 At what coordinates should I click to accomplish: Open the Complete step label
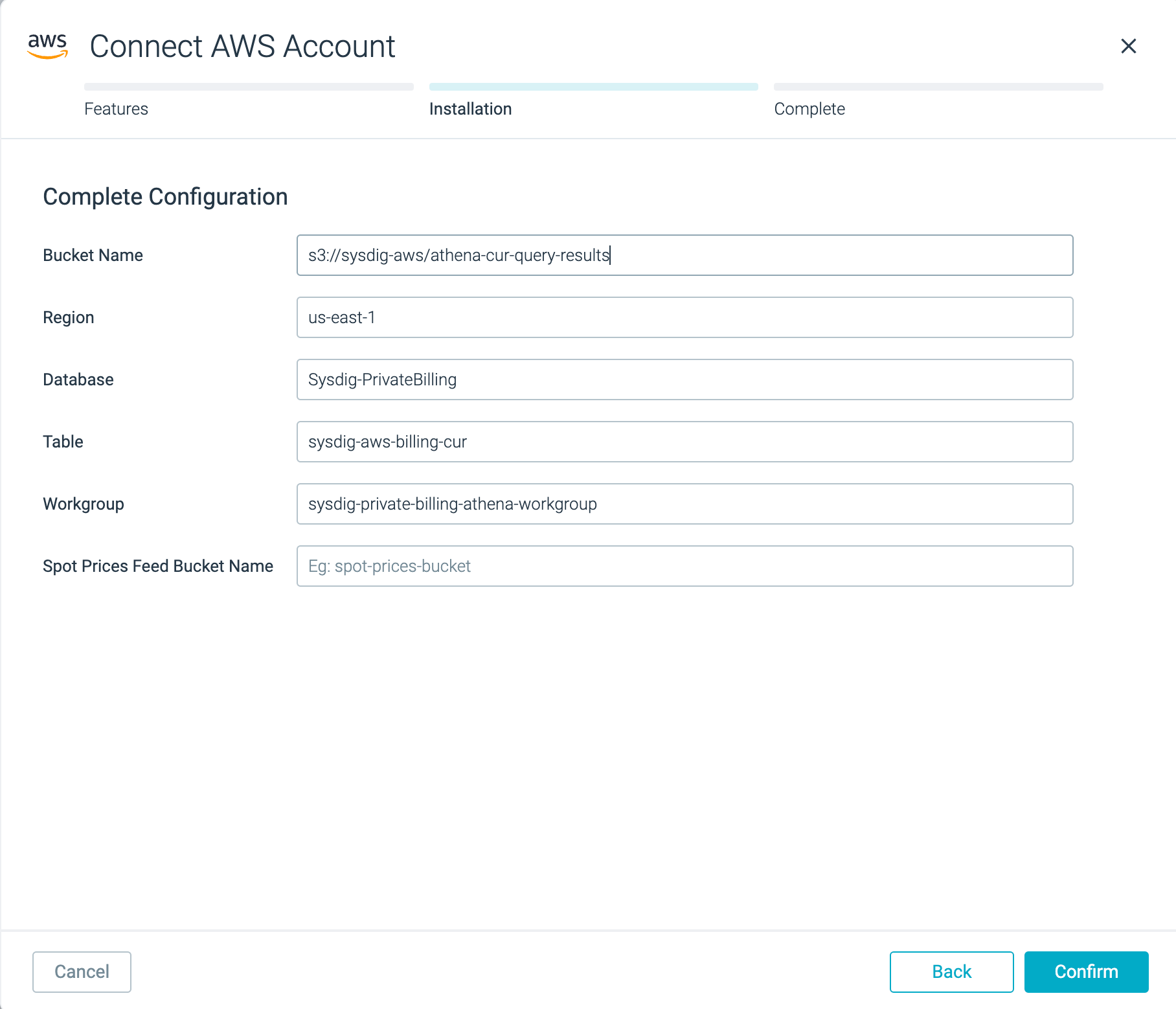coord(809,109)
